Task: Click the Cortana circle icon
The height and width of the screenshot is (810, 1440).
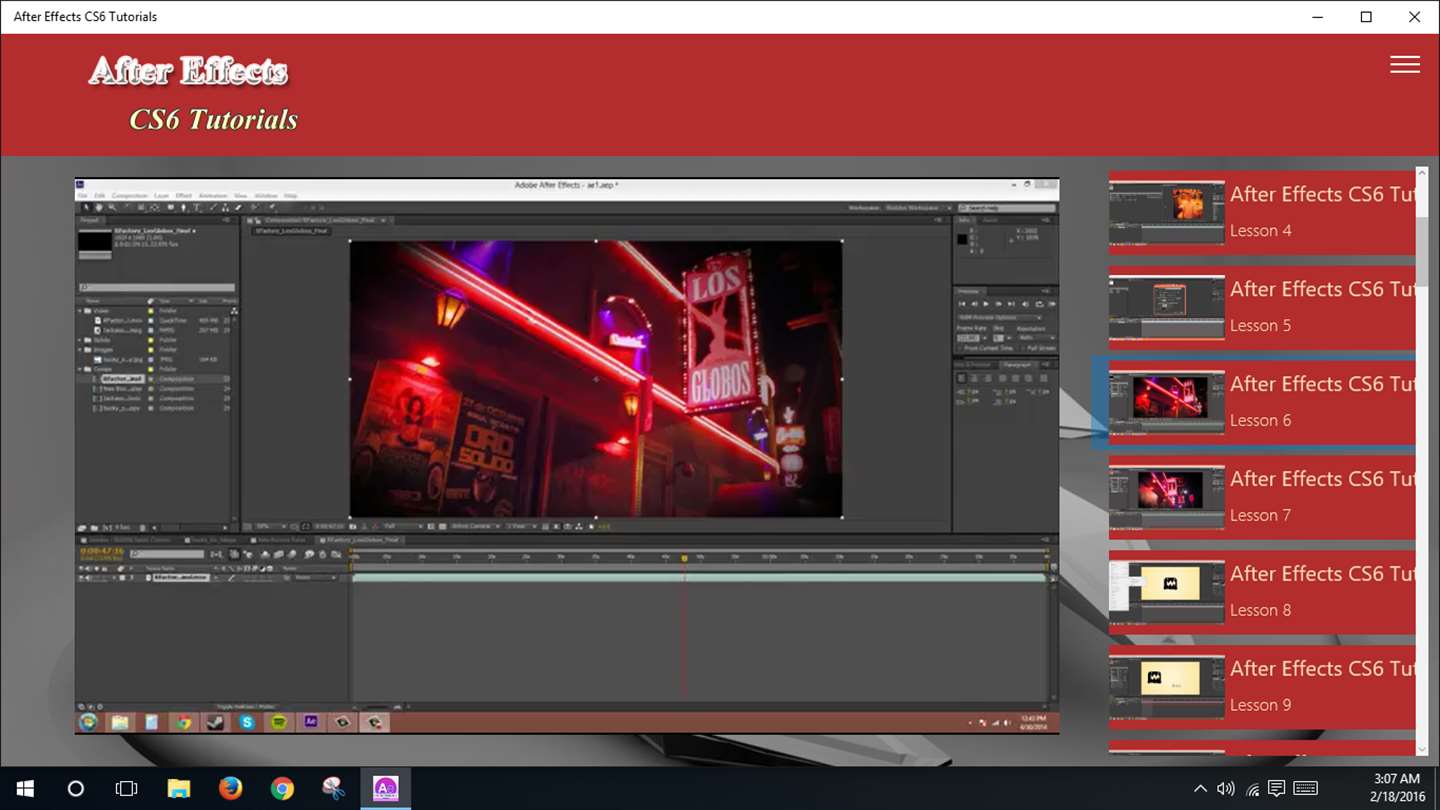Action: [x=75, y=789]
